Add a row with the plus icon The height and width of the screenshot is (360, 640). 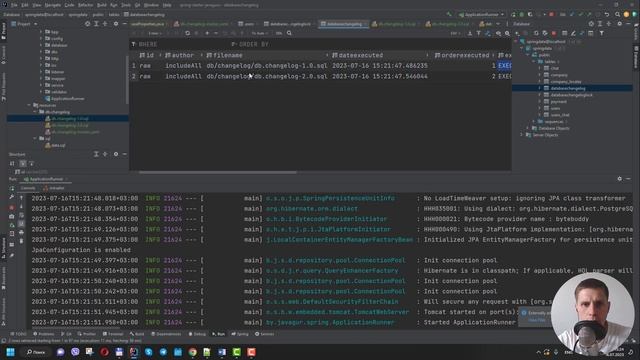click(207, 33)
